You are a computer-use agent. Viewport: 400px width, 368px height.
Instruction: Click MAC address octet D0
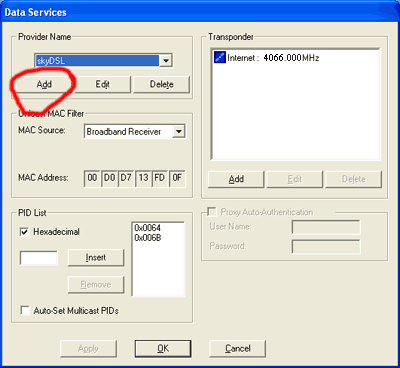(x=109, y=178)
